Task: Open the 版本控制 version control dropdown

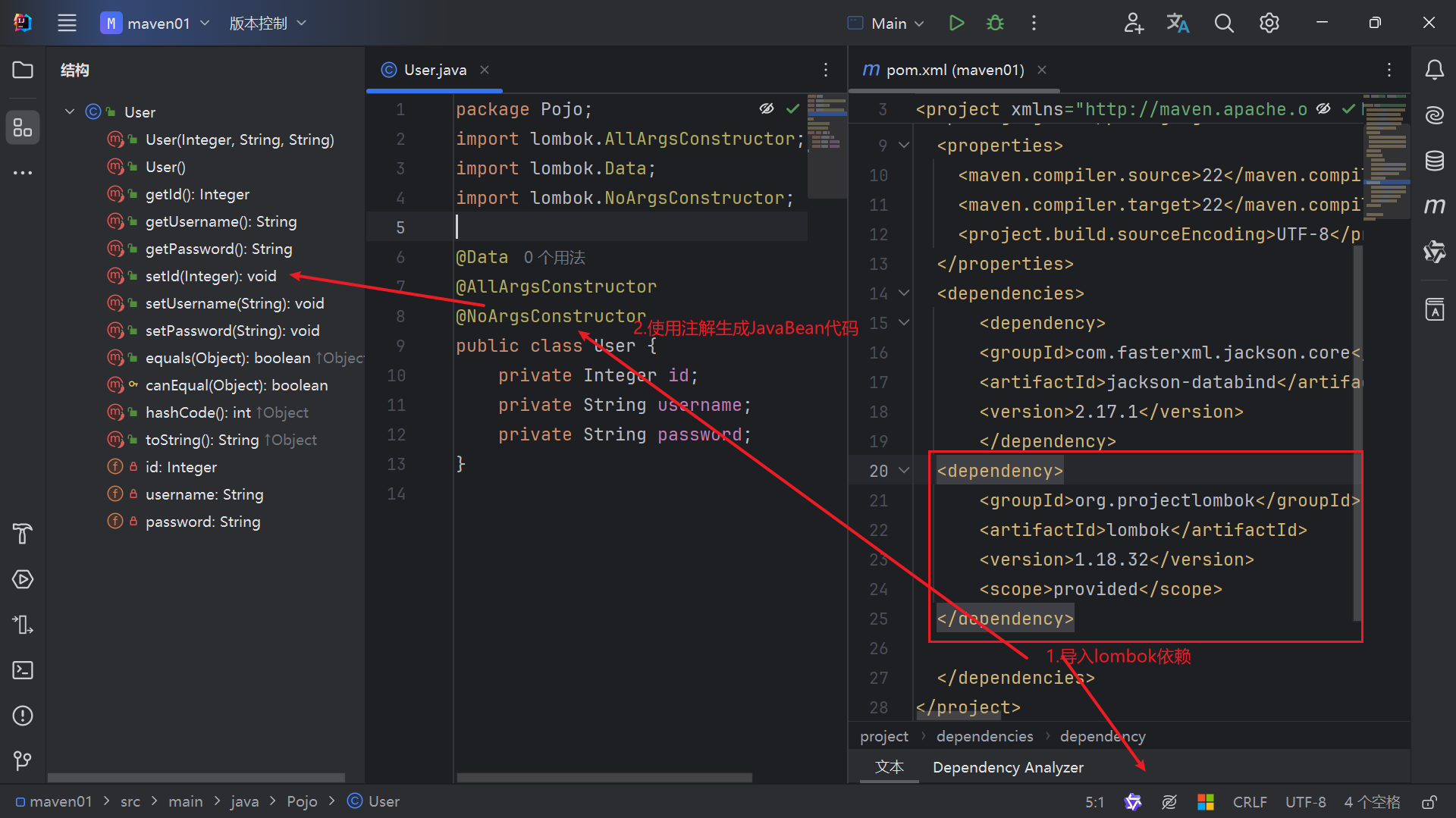Action: [x=268, y=23]
